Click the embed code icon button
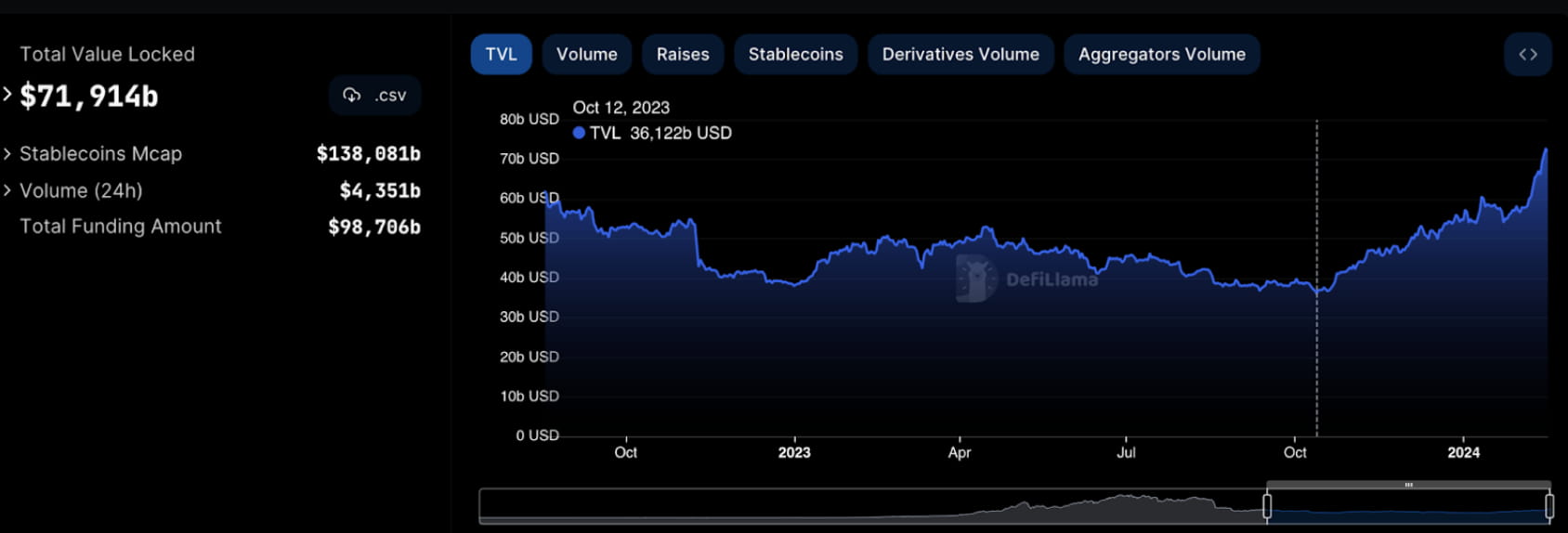Image resolution: width=1568 pixels, height=533 pixels. (1527, 55)
